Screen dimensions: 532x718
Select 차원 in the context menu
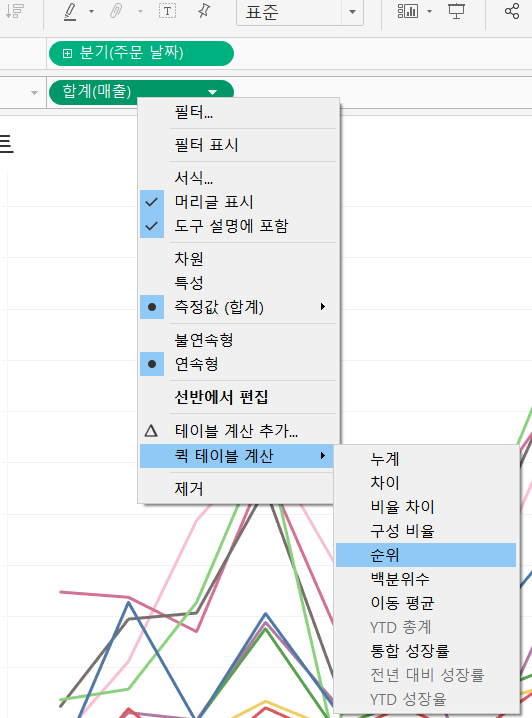pyautogui.click(x=238, y=259)
